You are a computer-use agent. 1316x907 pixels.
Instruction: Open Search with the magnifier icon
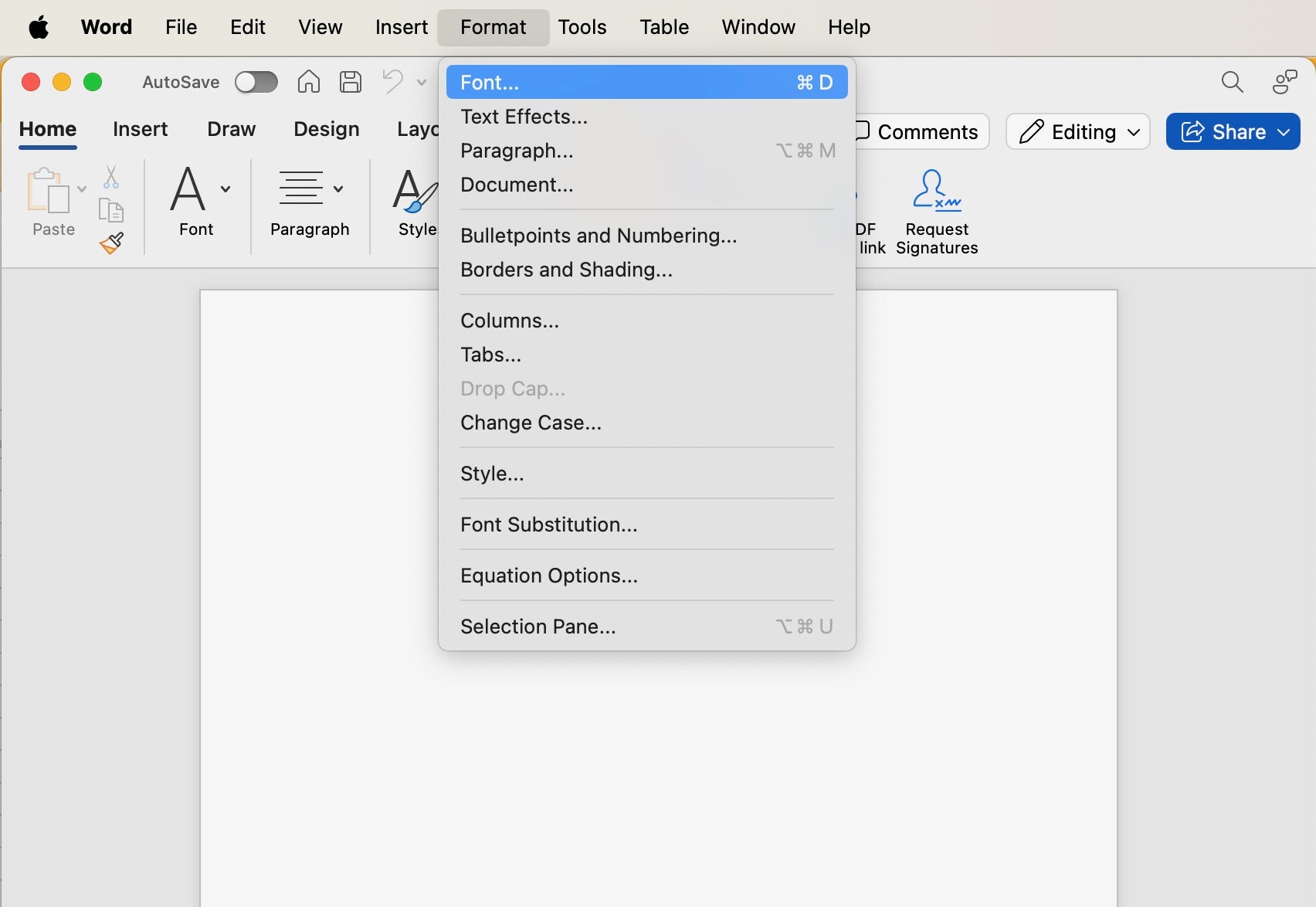(1233, 81)
